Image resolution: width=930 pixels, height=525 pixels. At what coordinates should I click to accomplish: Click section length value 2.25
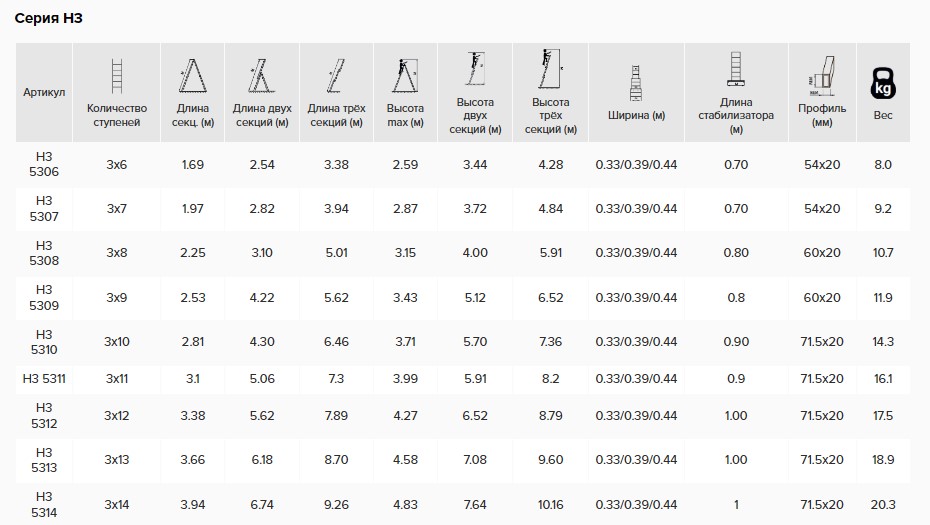point(193,253)
